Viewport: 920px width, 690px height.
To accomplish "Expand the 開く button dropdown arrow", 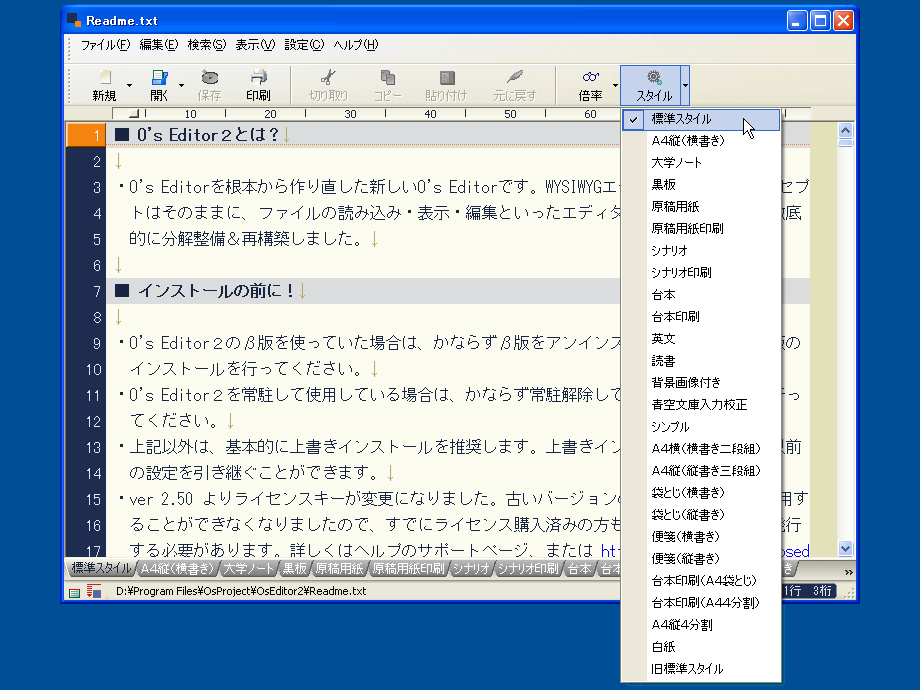I will point(181,86).
